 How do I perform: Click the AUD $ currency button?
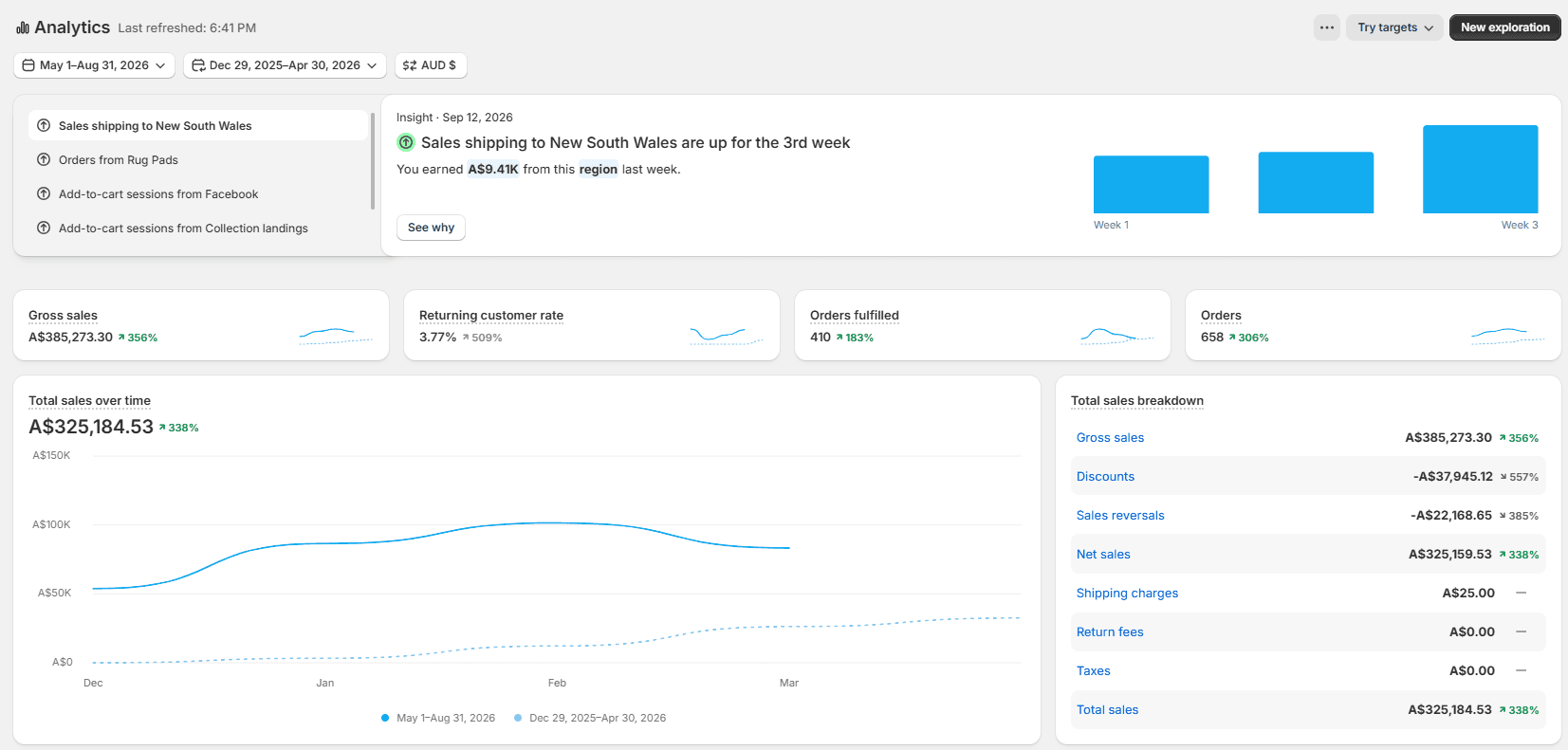click(x=431, y=65)
